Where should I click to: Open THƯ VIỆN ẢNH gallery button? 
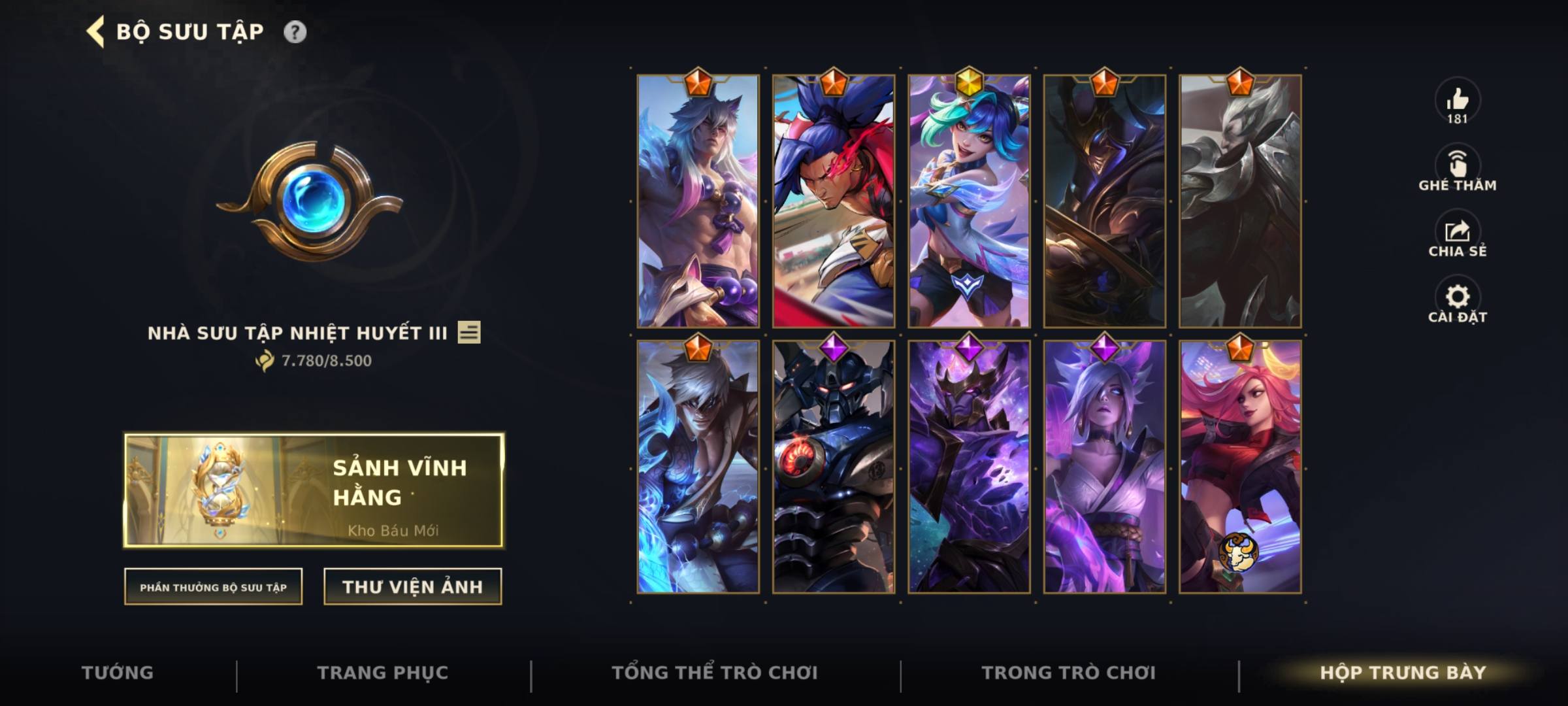412,586
